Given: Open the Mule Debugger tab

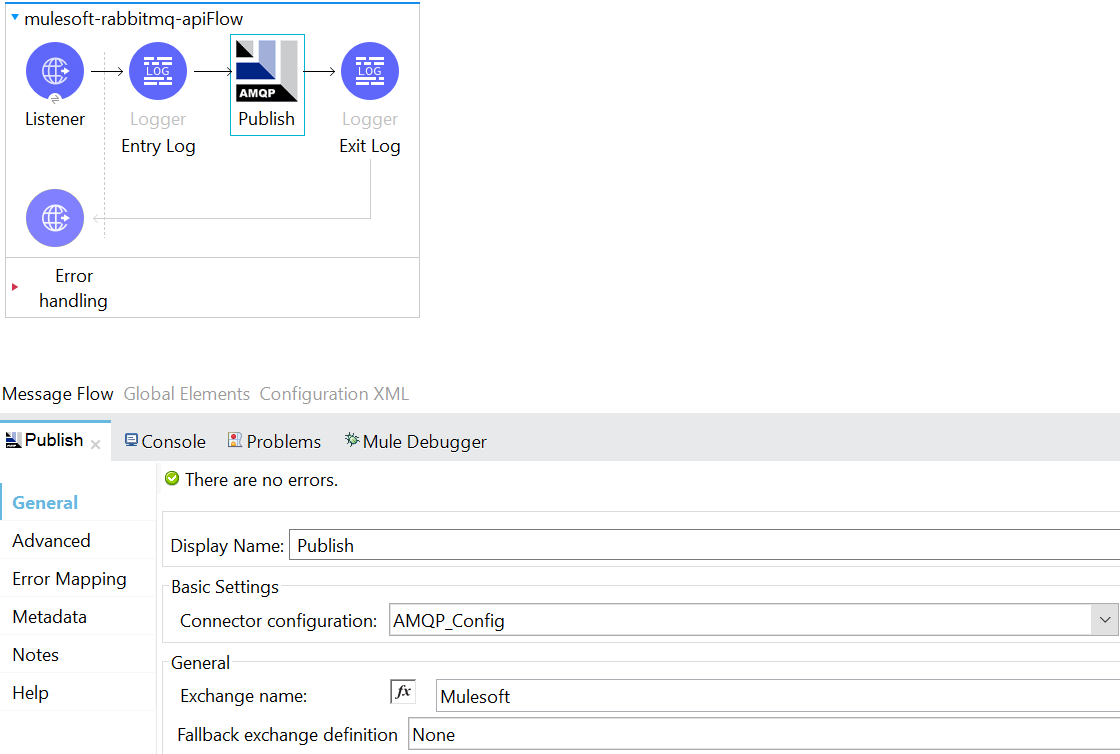Looking at the screenshot, I should 415,442.
